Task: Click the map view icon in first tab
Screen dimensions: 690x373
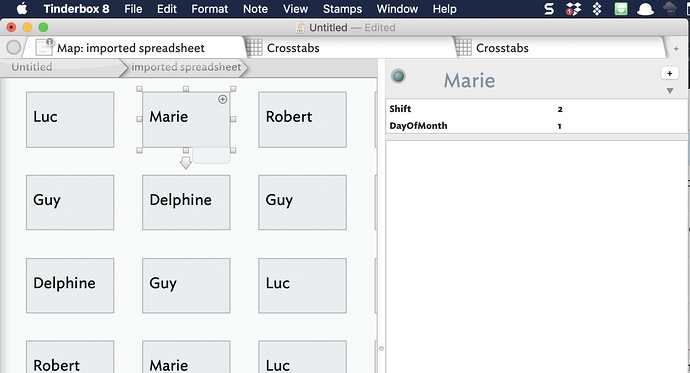Action: [x=44, y=47]
